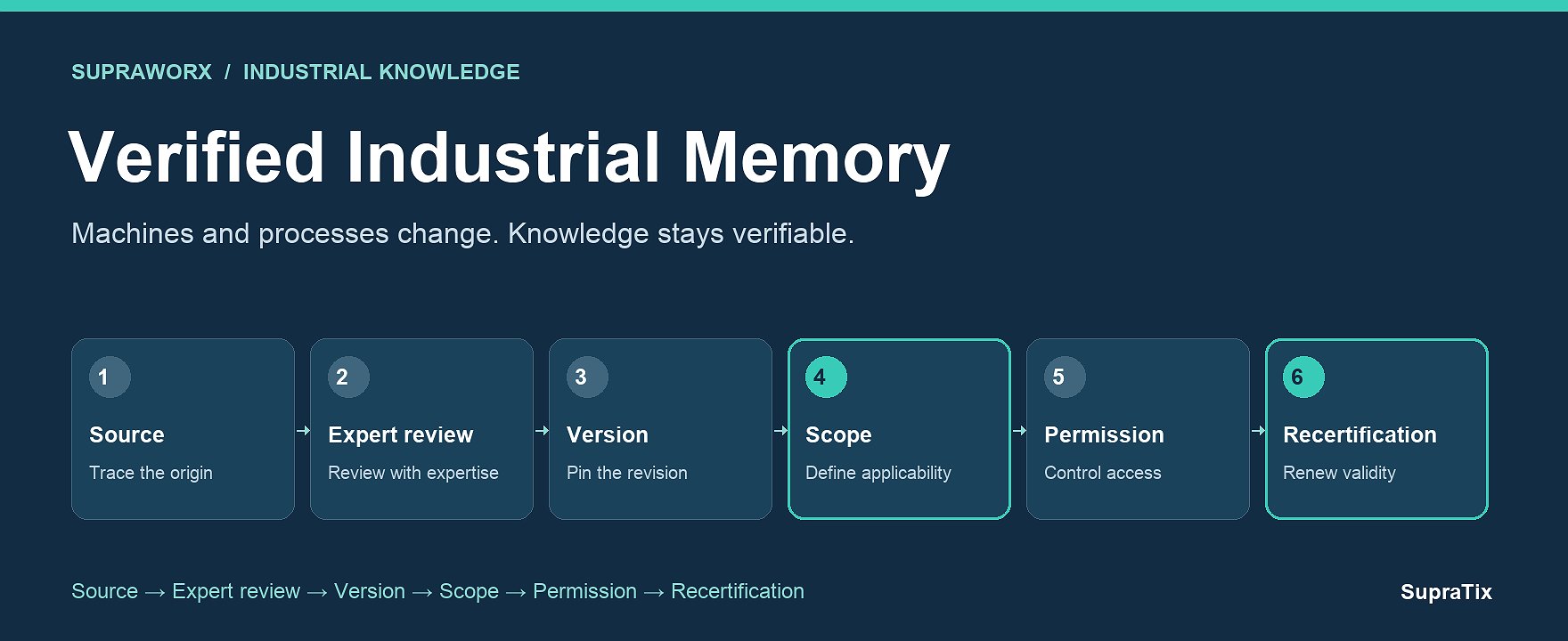The height and width of the screenshot is (641, 1568).
Task: Open the SUPRAWORX breadcrumb
Action: pyautogui.click(x=142, y=72)
